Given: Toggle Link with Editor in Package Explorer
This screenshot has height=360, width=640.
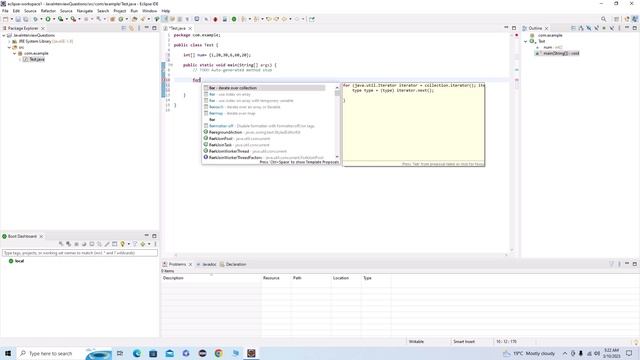Looking at the screenshot, I should (x=131, y=28).
